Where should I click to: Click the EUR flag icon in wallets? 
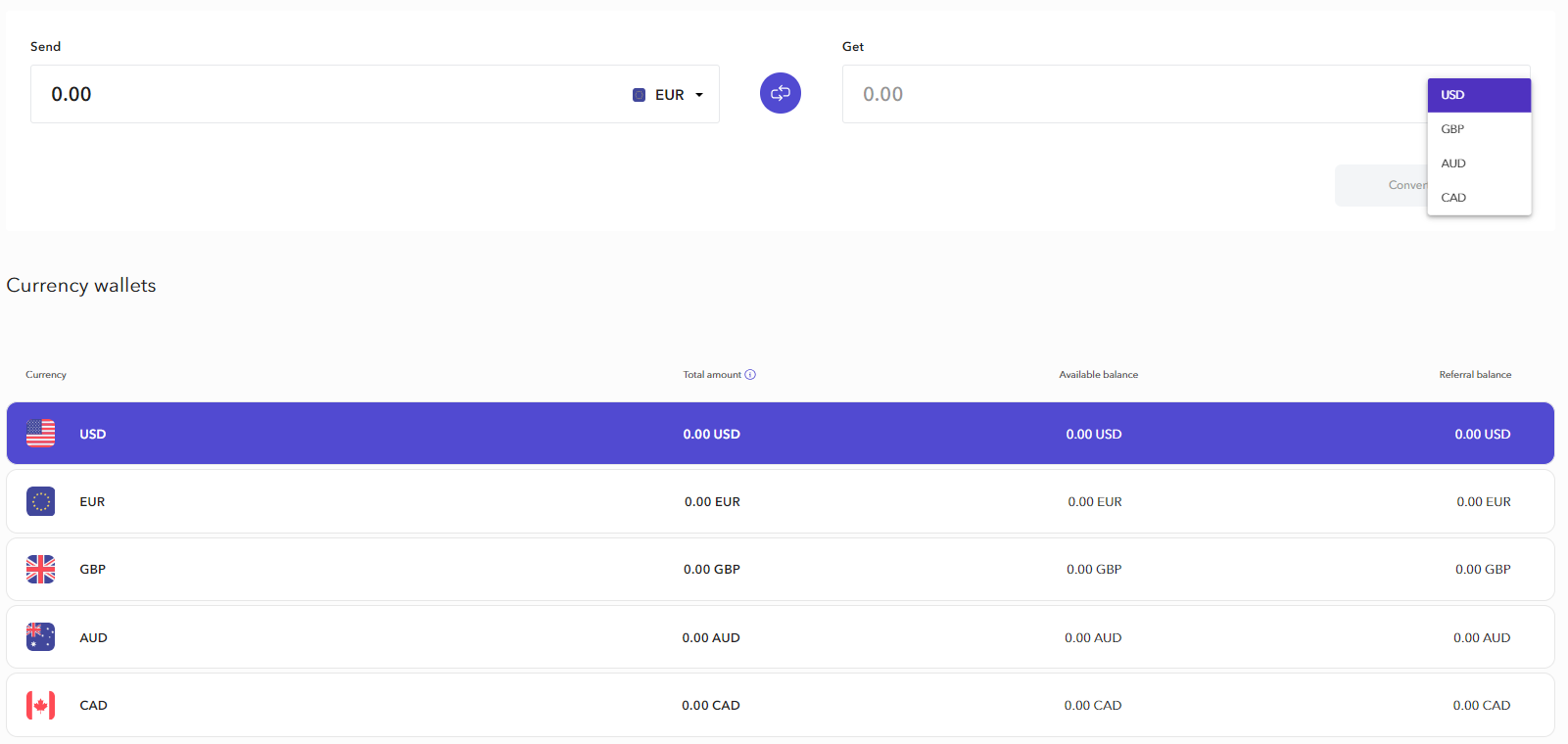[41, 501]
